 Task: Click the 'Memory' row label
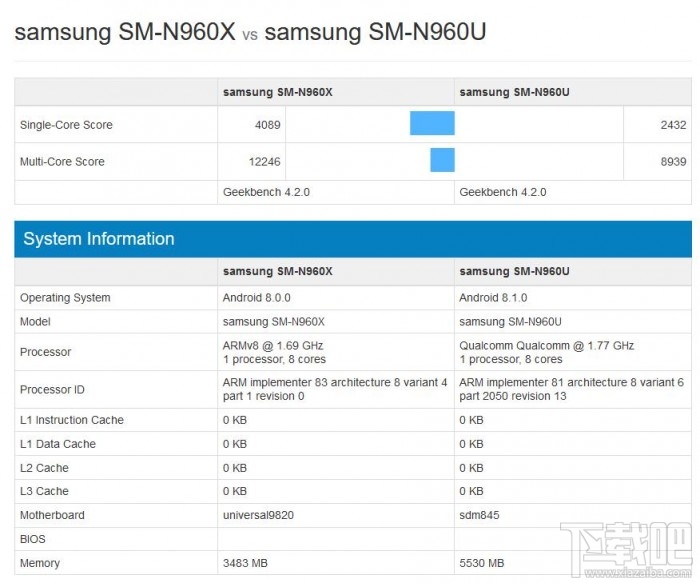40,563
